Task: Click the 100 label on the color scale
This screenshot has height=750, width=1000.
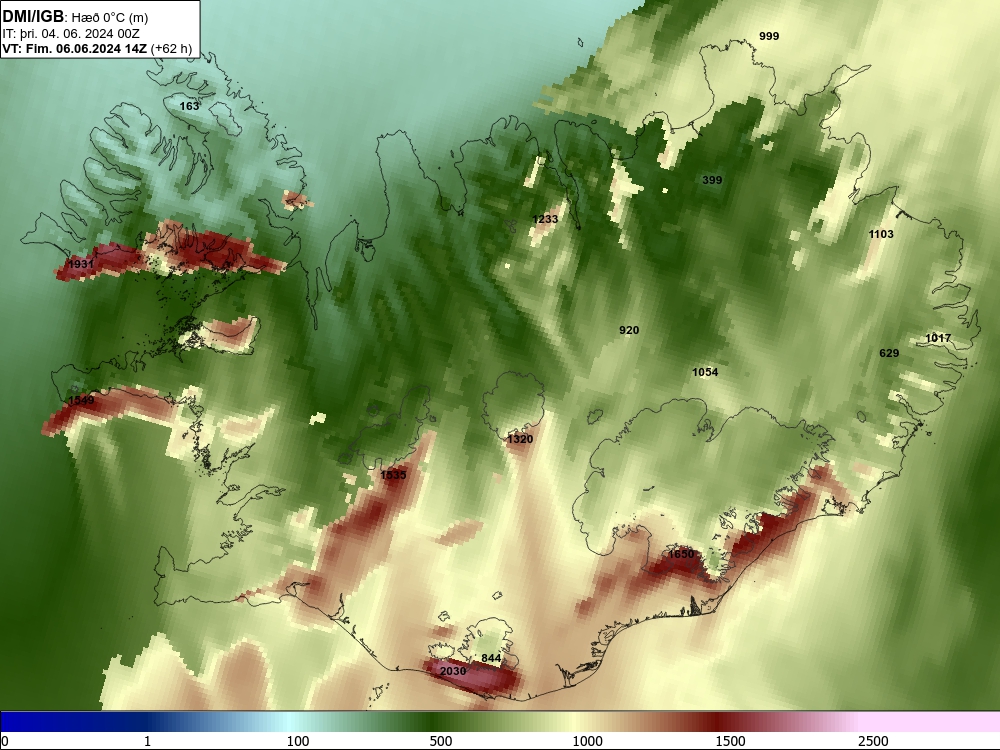Action: [x=298, y=741]
